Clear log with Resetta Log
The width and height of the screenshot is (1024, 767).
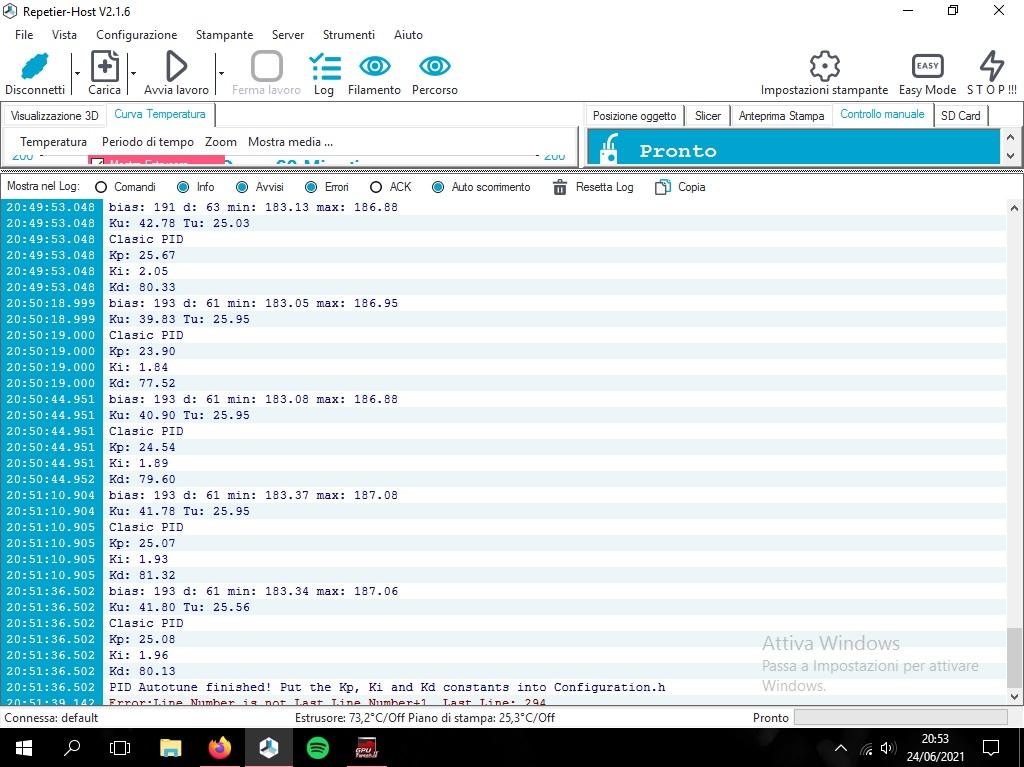pyautogui.click(x=594, y=188)
